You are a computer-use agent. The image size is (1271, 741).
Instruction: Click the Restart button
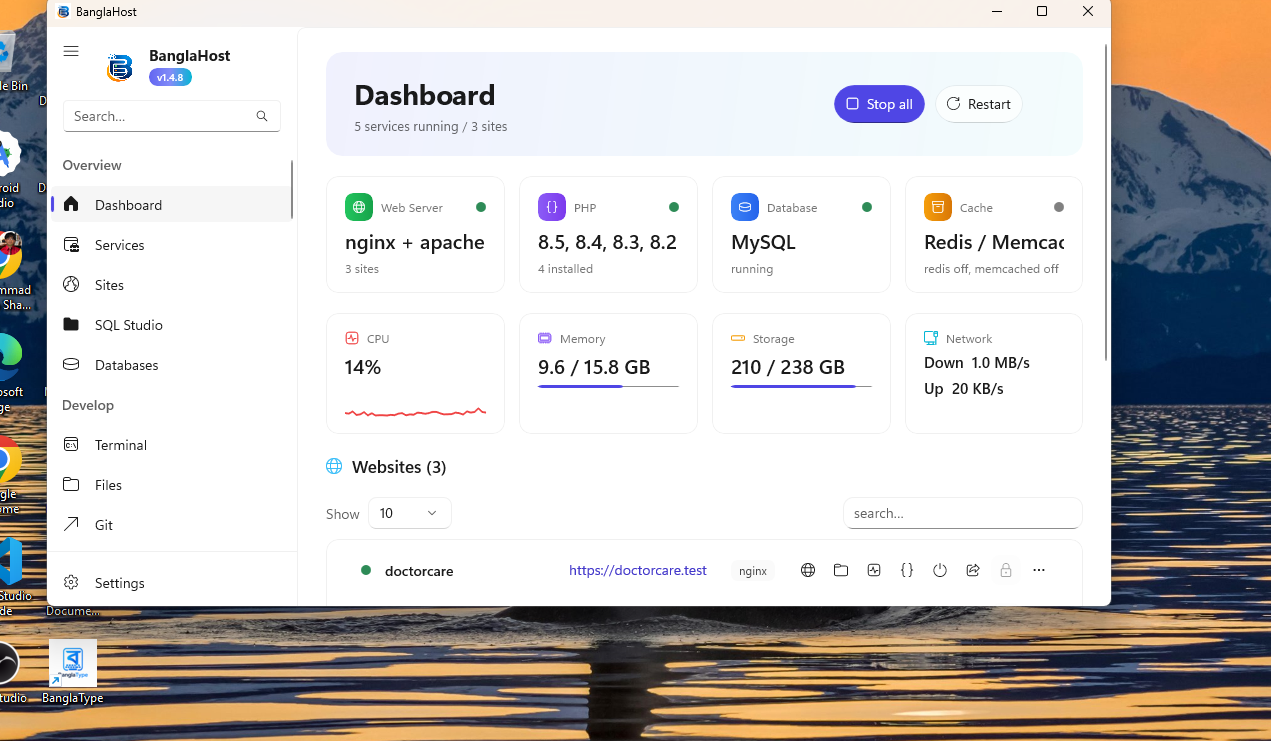[979, 104]
